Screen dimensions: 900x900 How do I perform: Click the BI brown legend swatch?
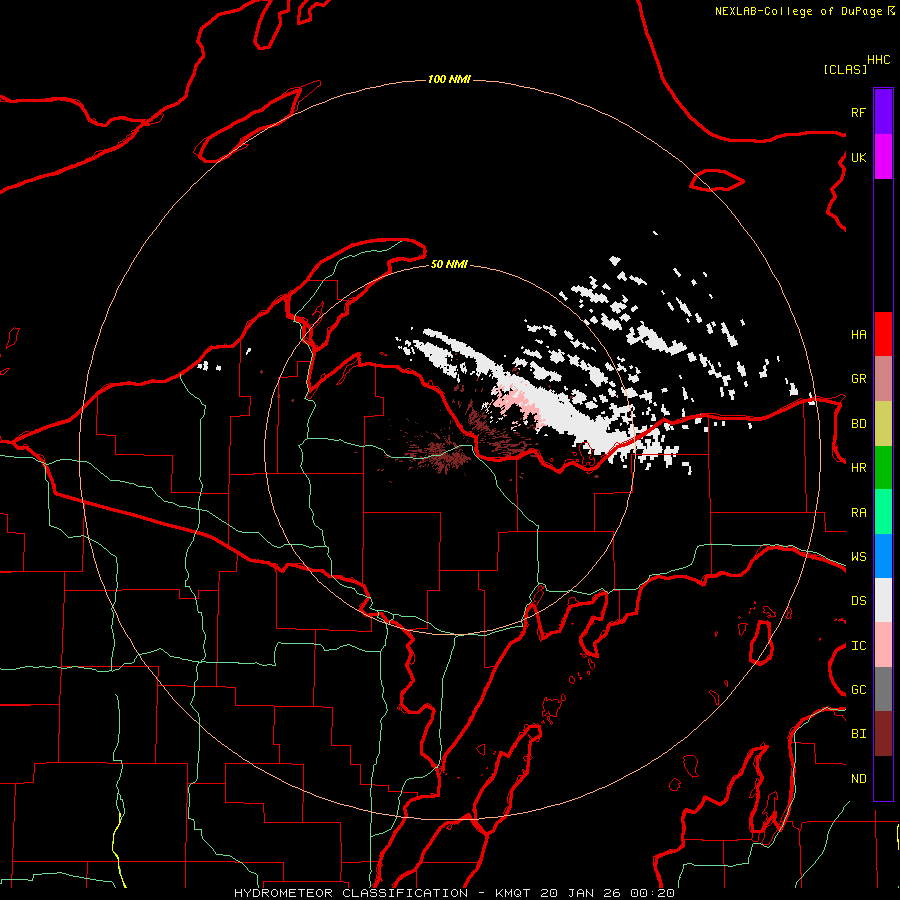pyautogui.click(x=883, y=734)
